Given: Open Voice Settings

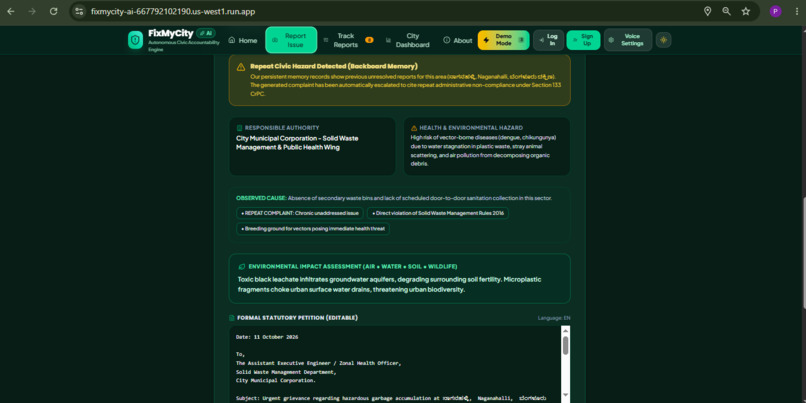Looking at the screenshot, I should pos(628,40).
